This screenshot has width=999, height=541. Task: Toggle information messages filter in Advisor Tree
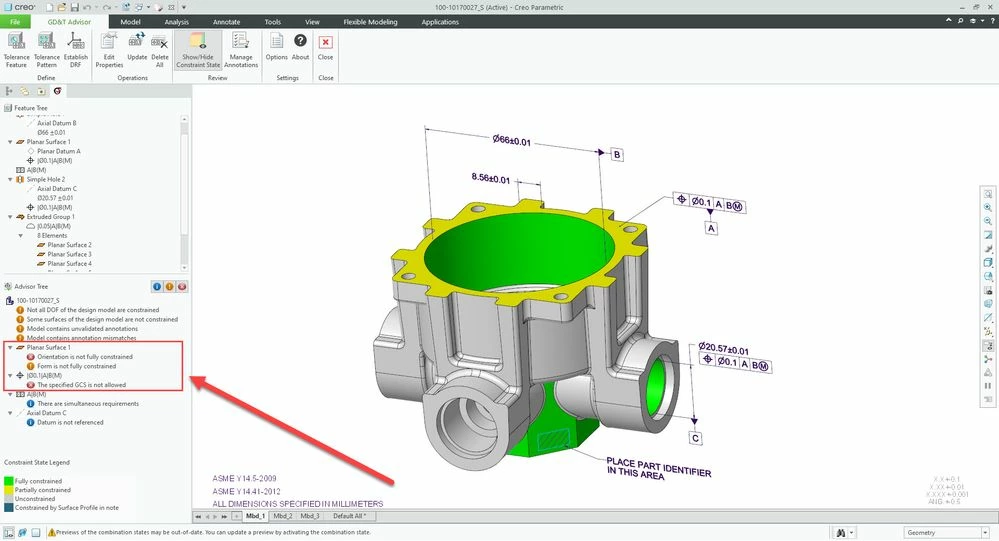pos(157,287)
